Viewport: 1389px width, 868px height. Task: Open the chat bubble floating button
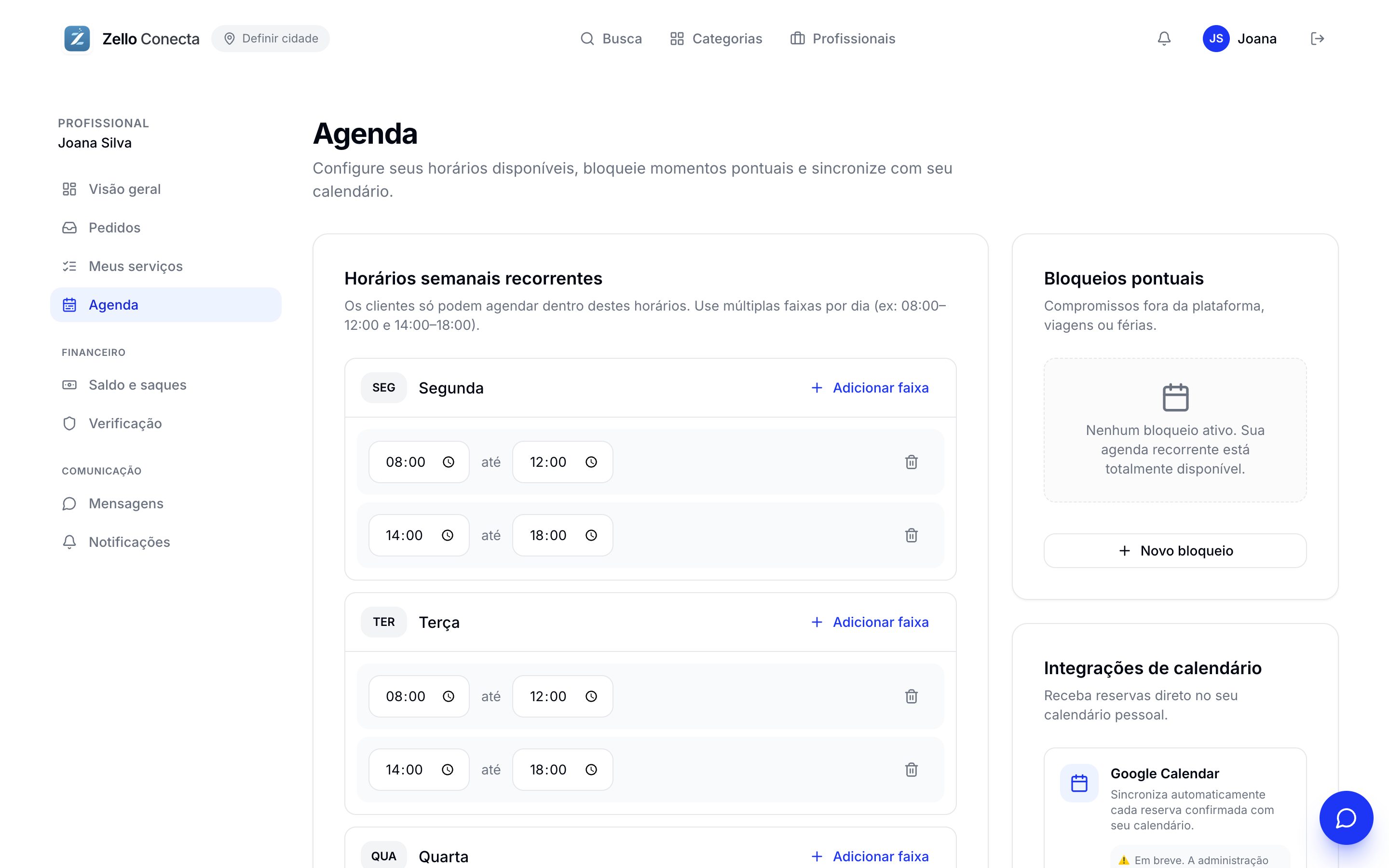(1346, 817)
